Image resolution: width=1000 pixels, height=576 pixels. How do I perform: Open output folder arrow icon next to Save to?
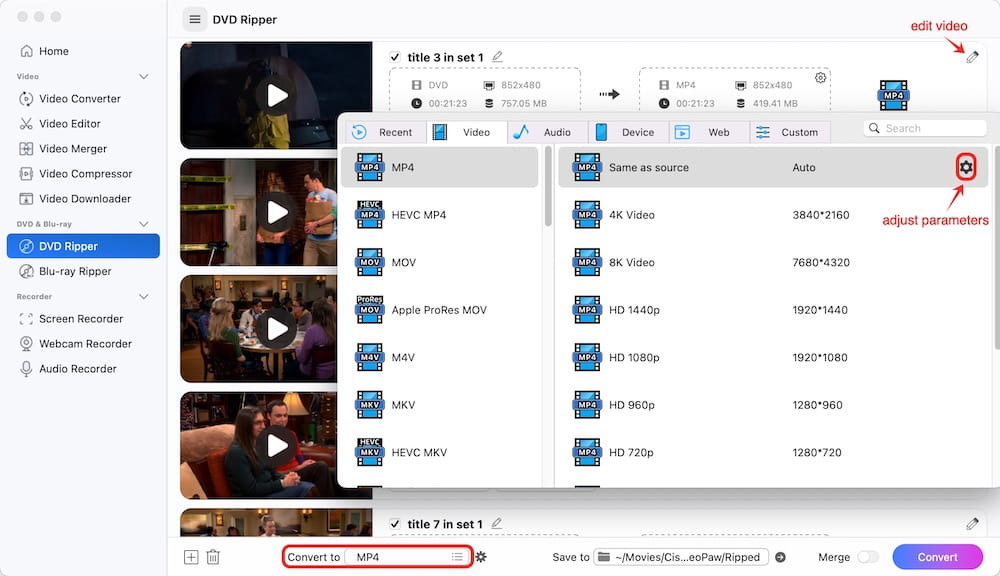click(780, 557)
